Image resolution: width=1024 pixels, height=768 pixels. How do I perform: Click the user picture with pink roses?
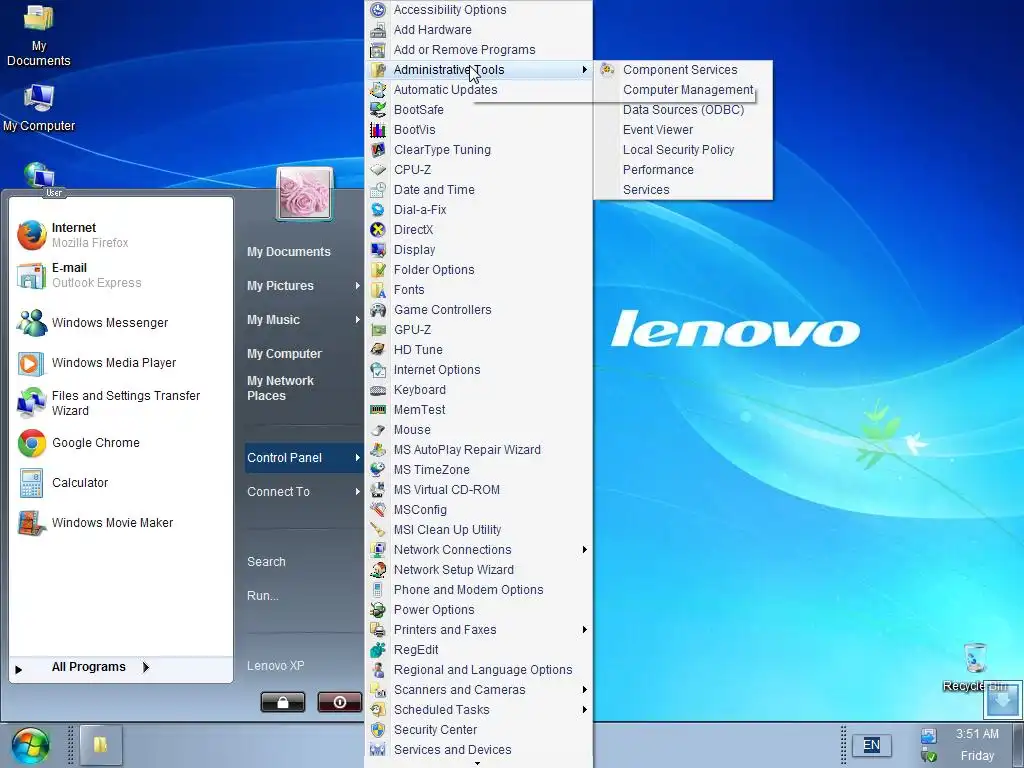coord(304,194)
